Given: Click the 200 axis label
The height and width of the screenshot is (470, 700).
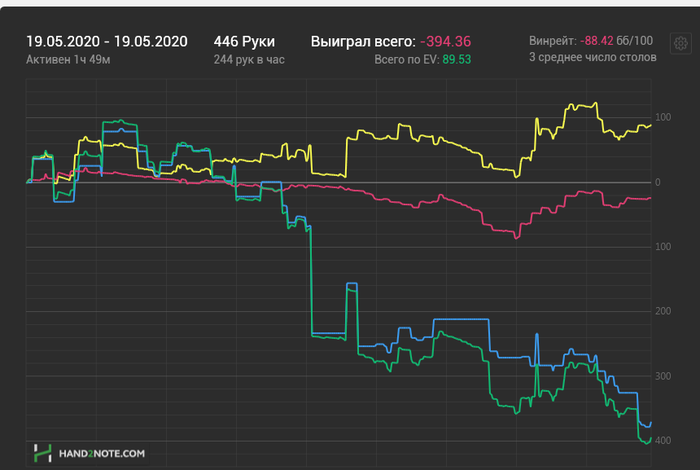Looking at the screenshot, I should tap(663, 311).
